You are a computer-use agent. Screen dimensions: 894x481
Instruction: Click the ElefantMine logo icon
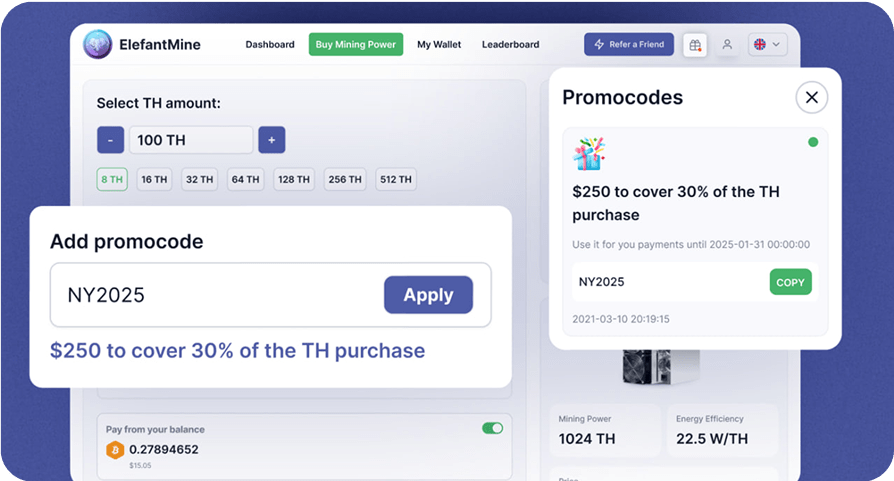pyautogui.click(x=97, y=45)
